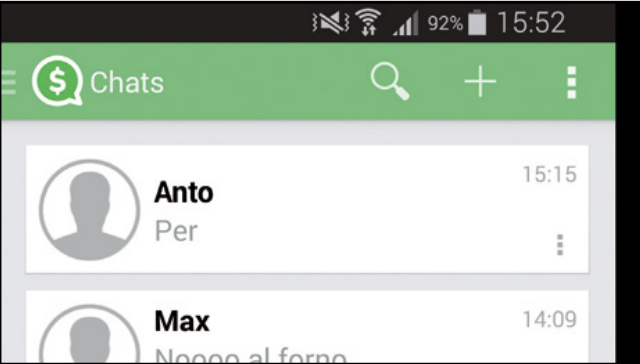
Task: Tap the green dollar chat bubble logo
Action: point(58,81)
